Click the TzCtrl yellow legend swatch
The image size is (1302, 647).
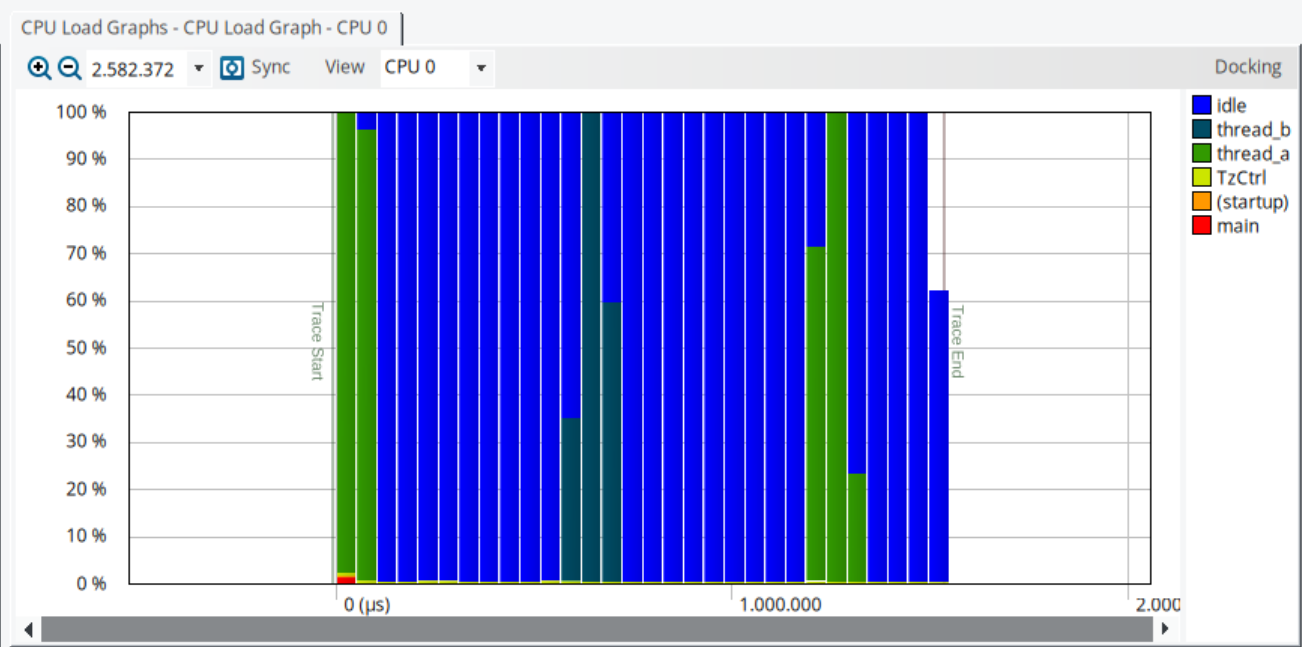click(x=1201, y=177)
